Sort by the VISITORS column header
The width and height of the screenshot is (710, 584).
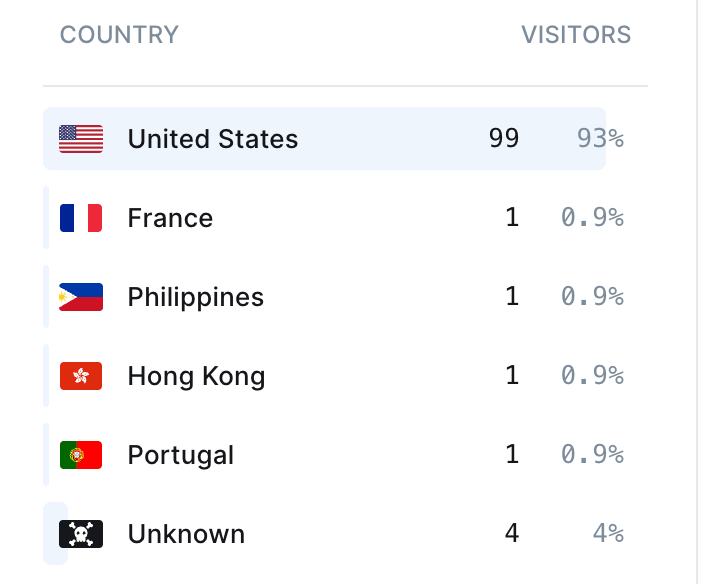coord(576,35)
